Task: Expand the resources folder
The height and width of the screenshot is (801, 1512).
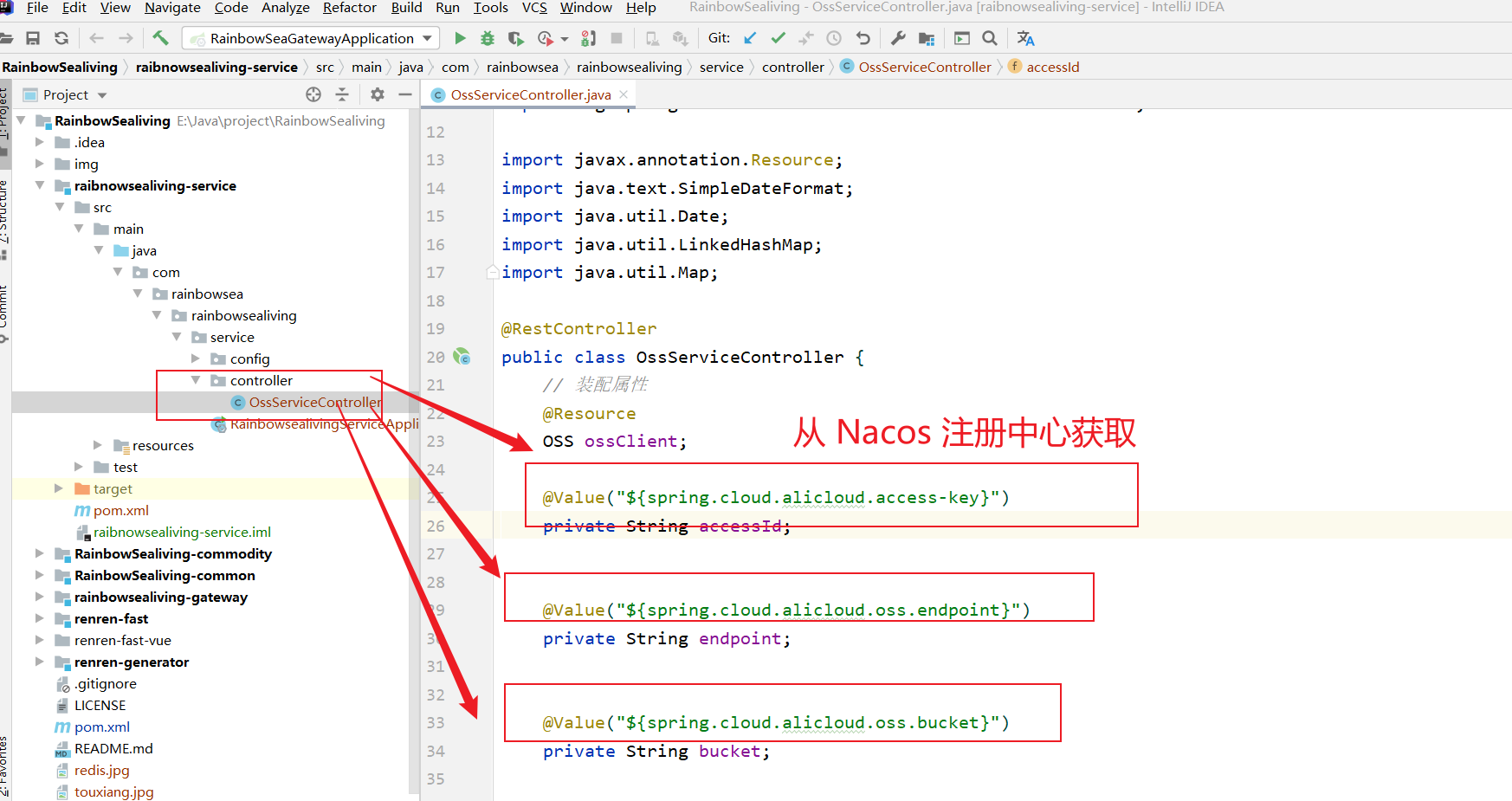Action: coord(98,445)
